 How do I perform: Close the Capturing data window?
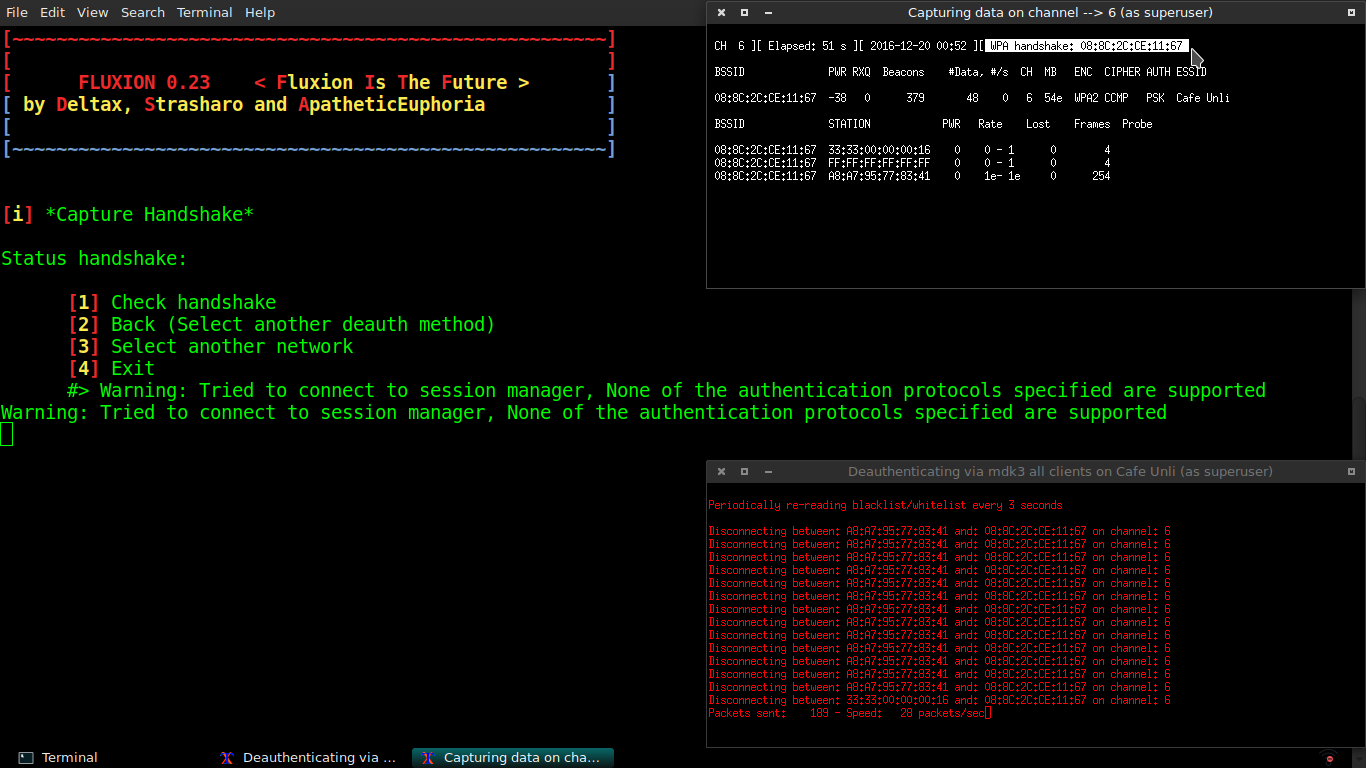click(x=720, y=13)
